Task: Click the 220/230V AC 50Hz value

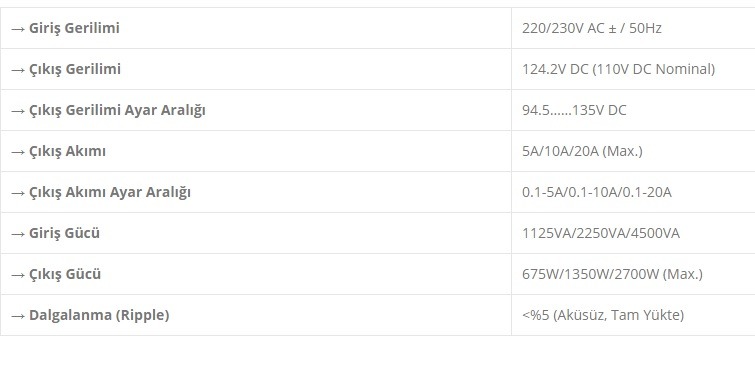Action: [592, 28]
